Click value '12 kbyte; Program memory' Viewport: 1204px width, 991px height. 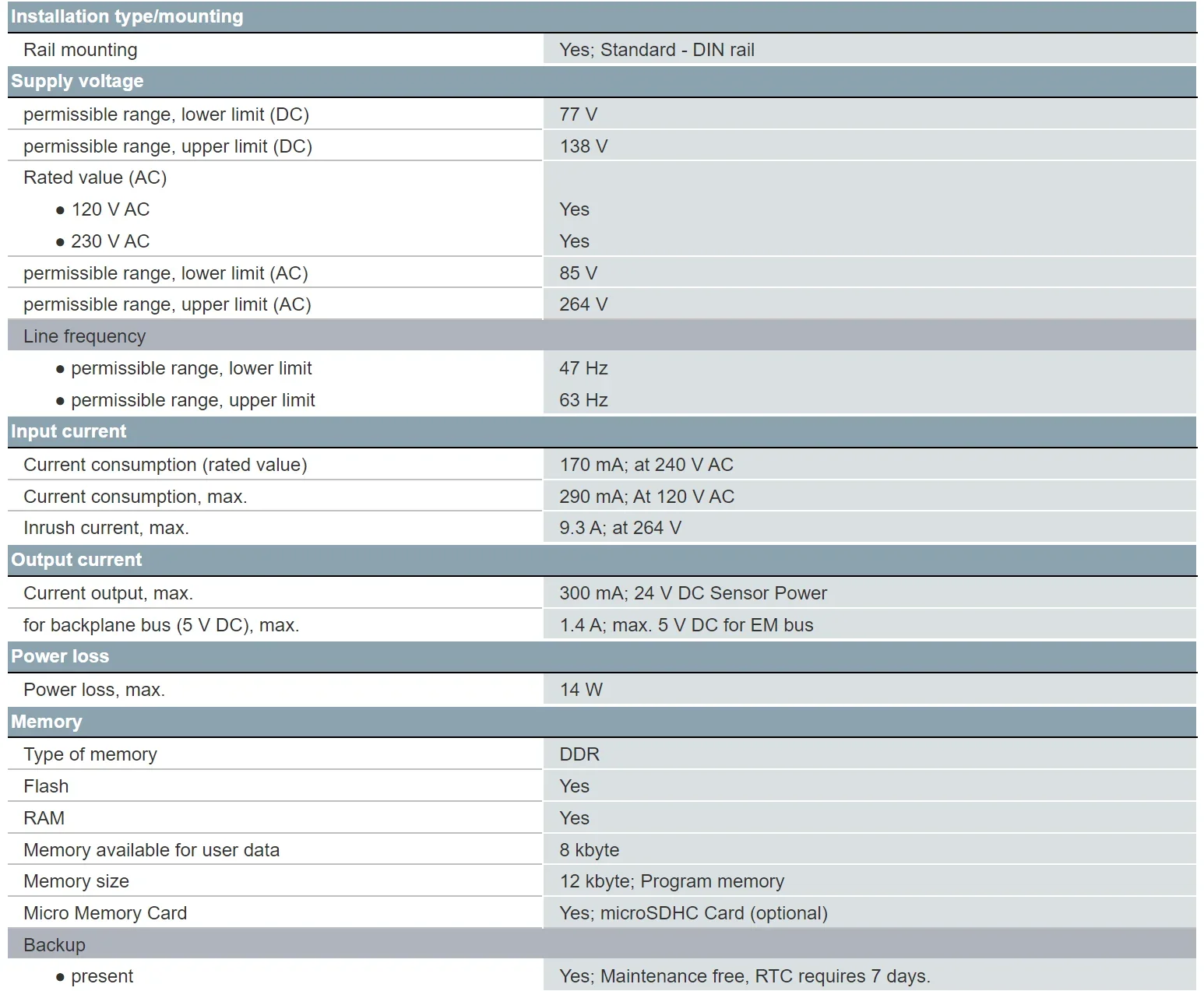click(x=671, y=881)
